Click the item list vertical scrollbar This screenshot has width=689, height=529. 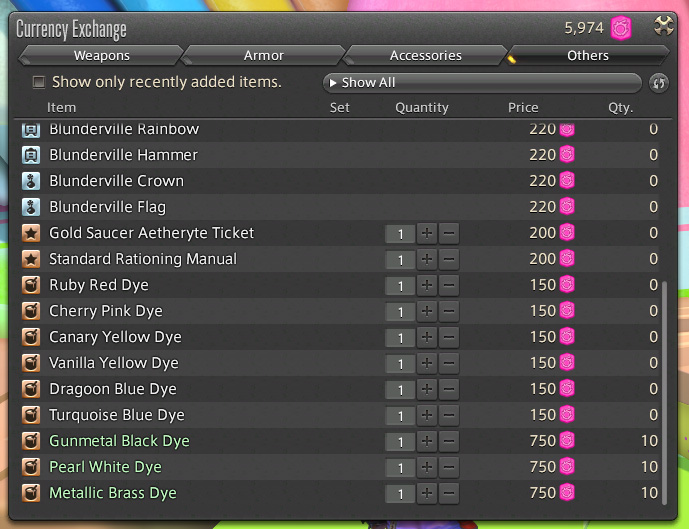point(664,393)
